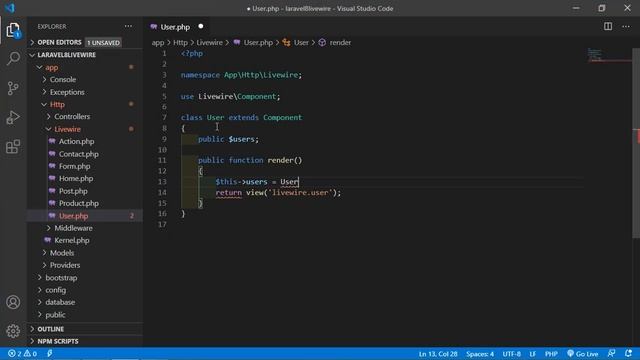The width and height of the screenshot is (640, 360).
Task: Change indentation via Spaces: 4
Action: point(480,354)
